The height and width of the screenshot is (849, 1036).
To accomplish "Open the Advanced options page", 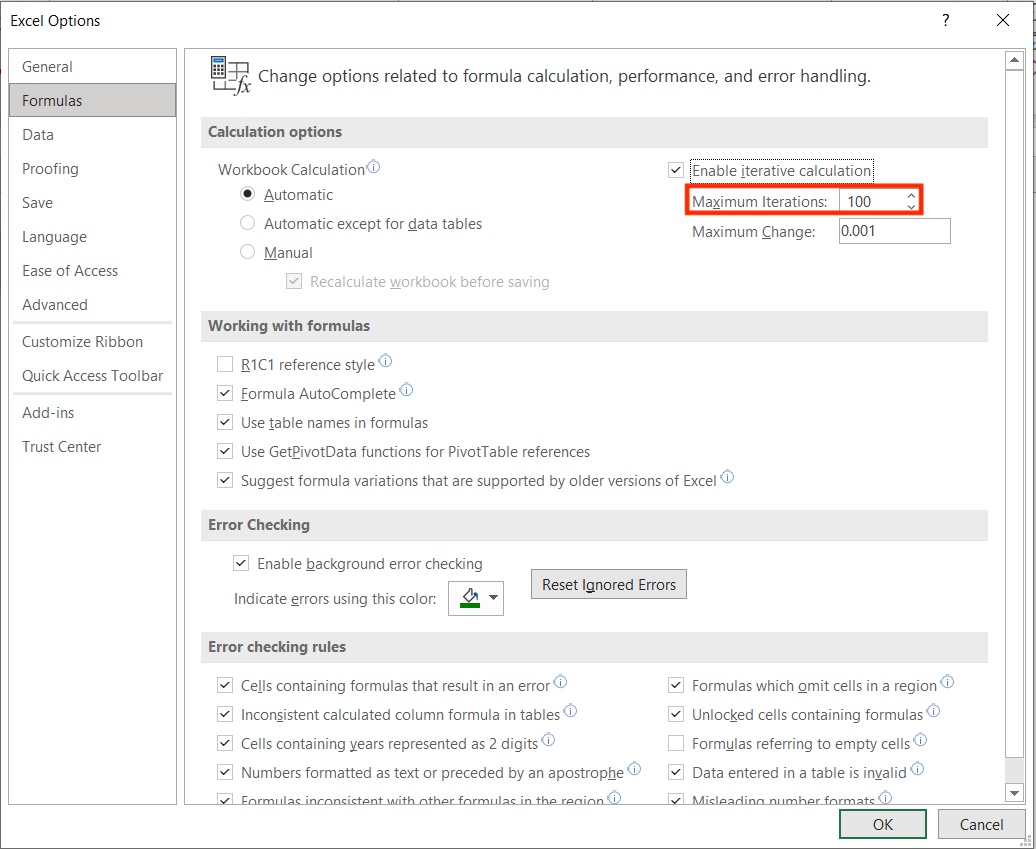I will 54,304.
